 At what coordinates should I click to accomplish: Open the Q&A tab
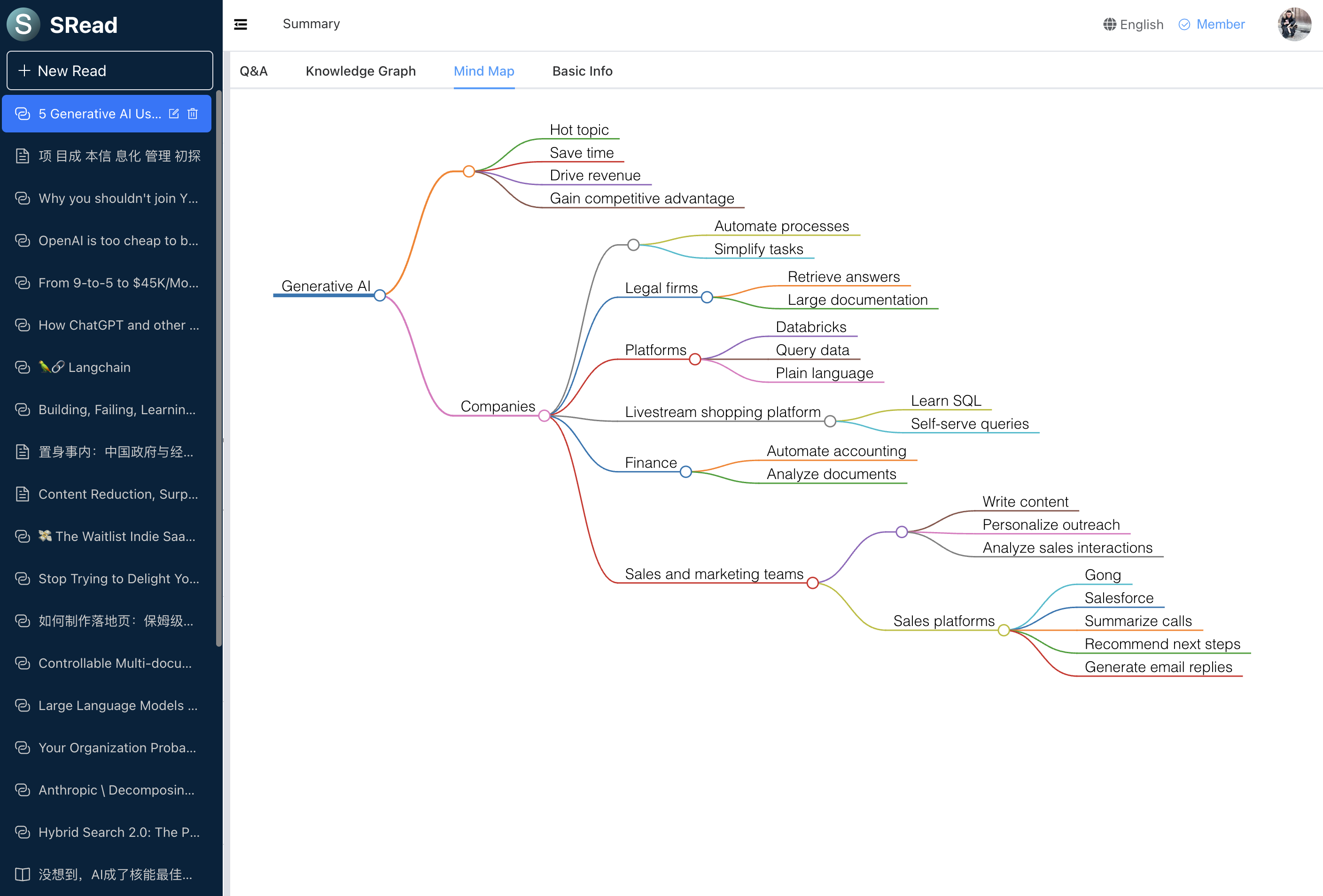tap(253, 71)
